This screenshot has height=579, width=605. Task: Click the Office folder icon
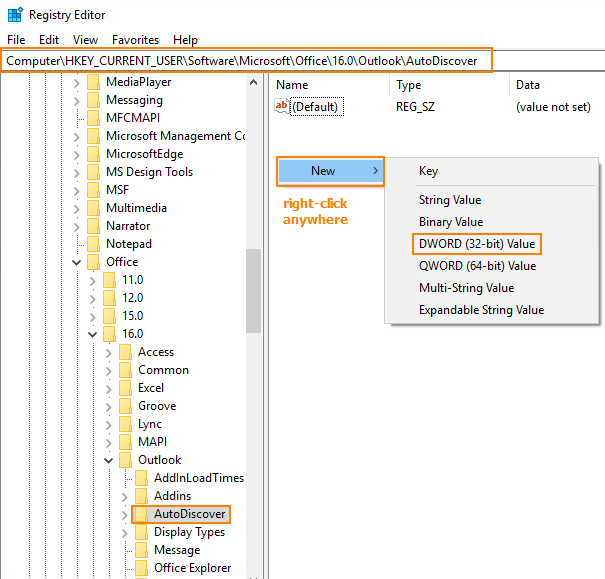[93, 262]
